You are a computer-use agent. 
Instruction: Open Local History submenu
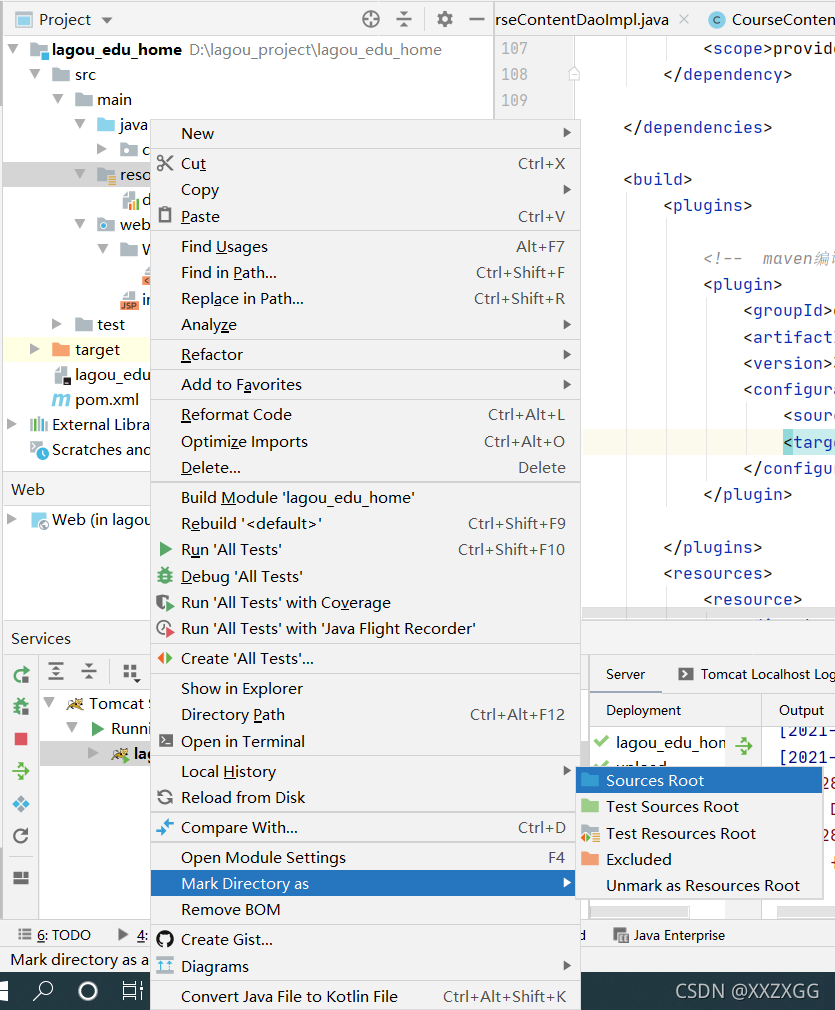coord(365,771)
